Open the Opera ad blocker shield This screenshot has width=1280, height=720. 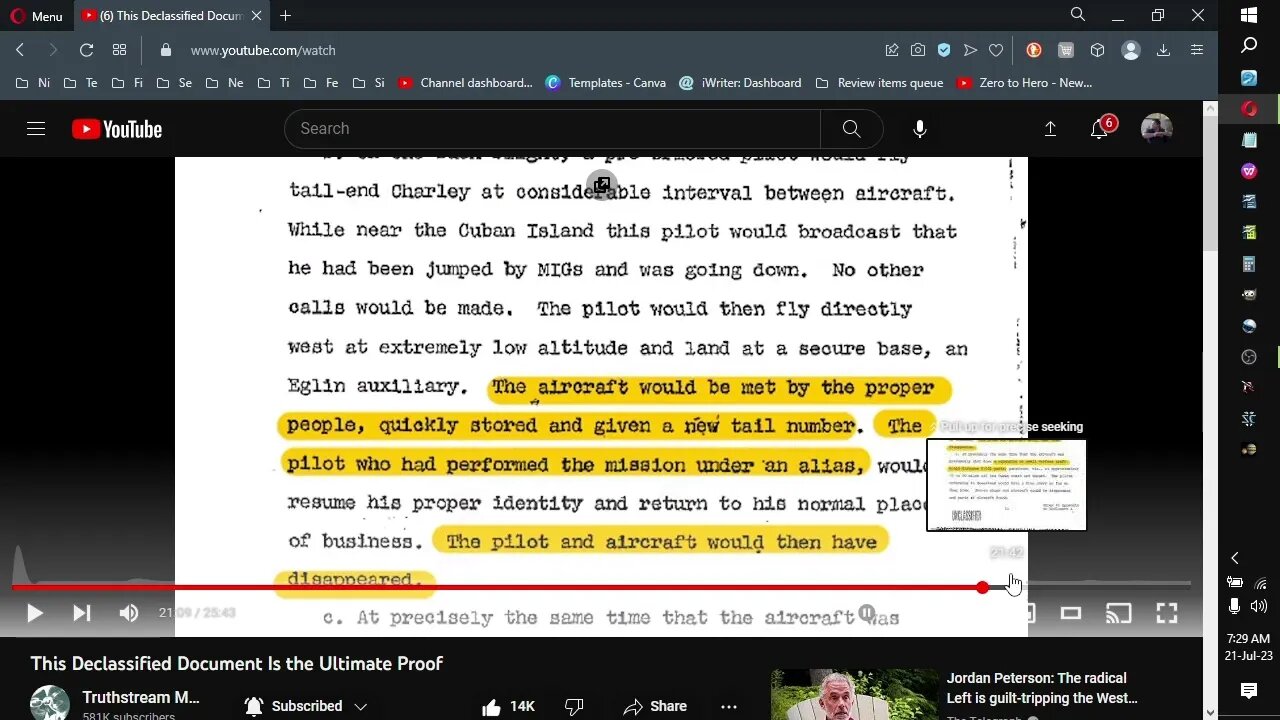click(944, 50)
